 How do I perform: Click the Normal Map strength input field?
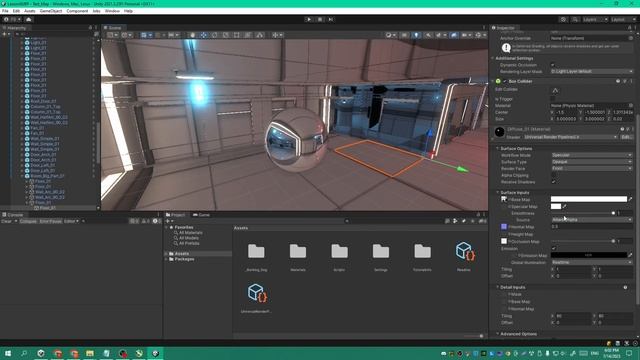pos(591,227)
